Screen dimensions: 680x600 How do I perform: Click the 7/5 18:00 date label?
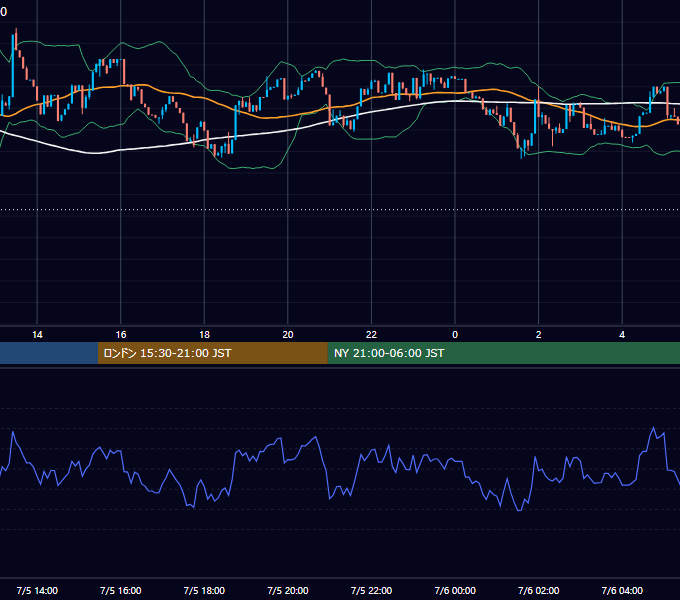pyautogui.click(x=204, y=590)
